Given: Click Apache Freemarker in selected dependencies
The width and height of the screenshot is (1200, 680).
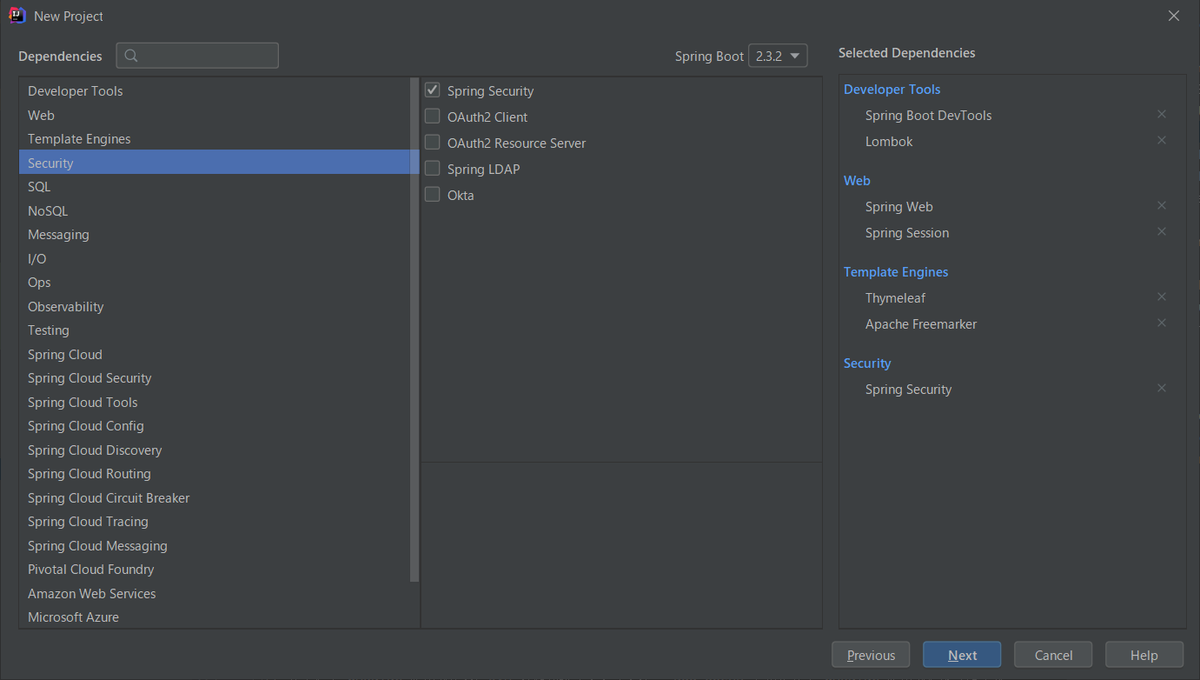Looking at the screenshot, I should pyautogui.click(x=921, y=323).
